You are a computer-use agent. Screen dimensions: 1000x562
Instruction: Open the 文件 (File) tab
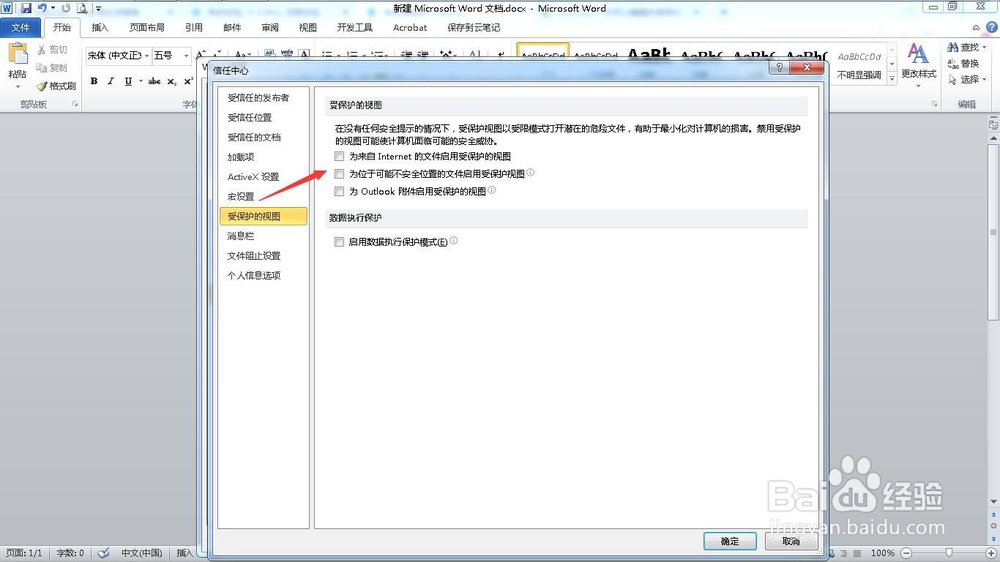(x=20, y=27)
